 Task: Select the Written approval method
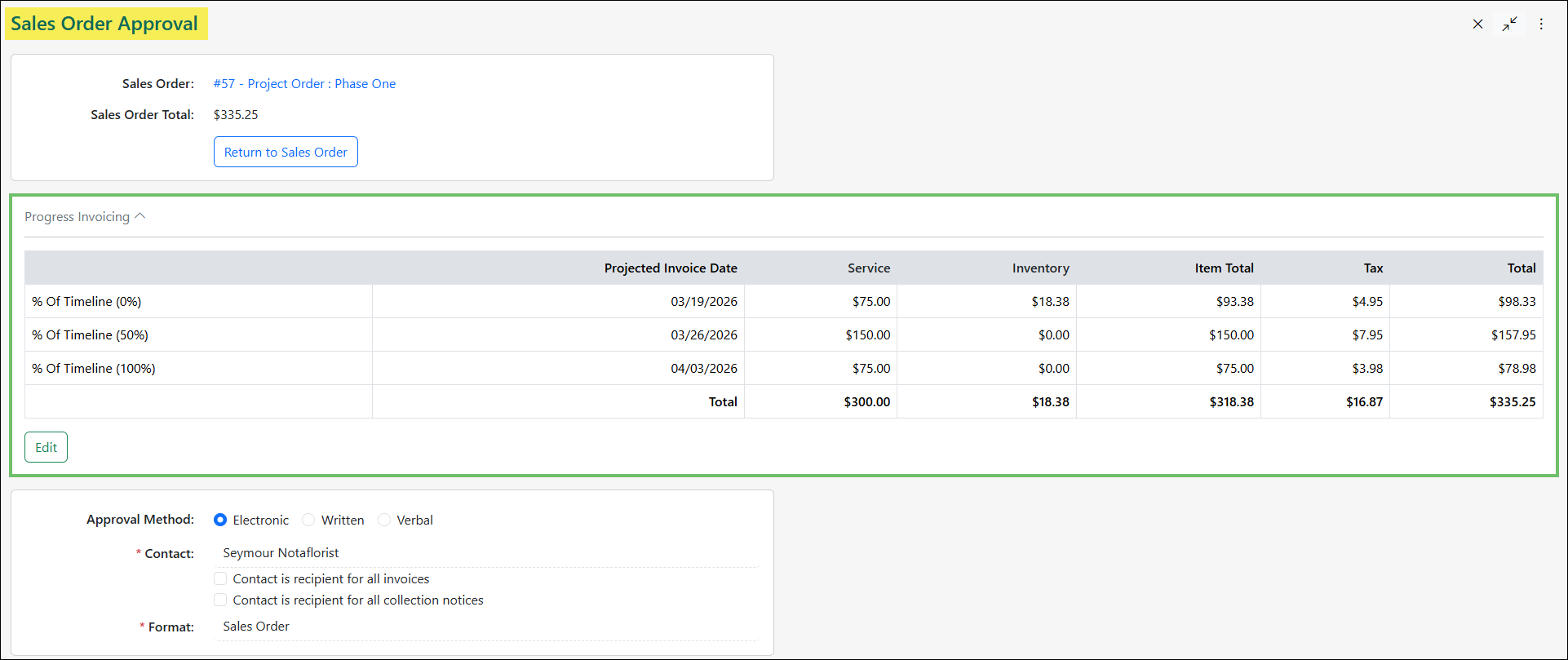coord(308,520)
